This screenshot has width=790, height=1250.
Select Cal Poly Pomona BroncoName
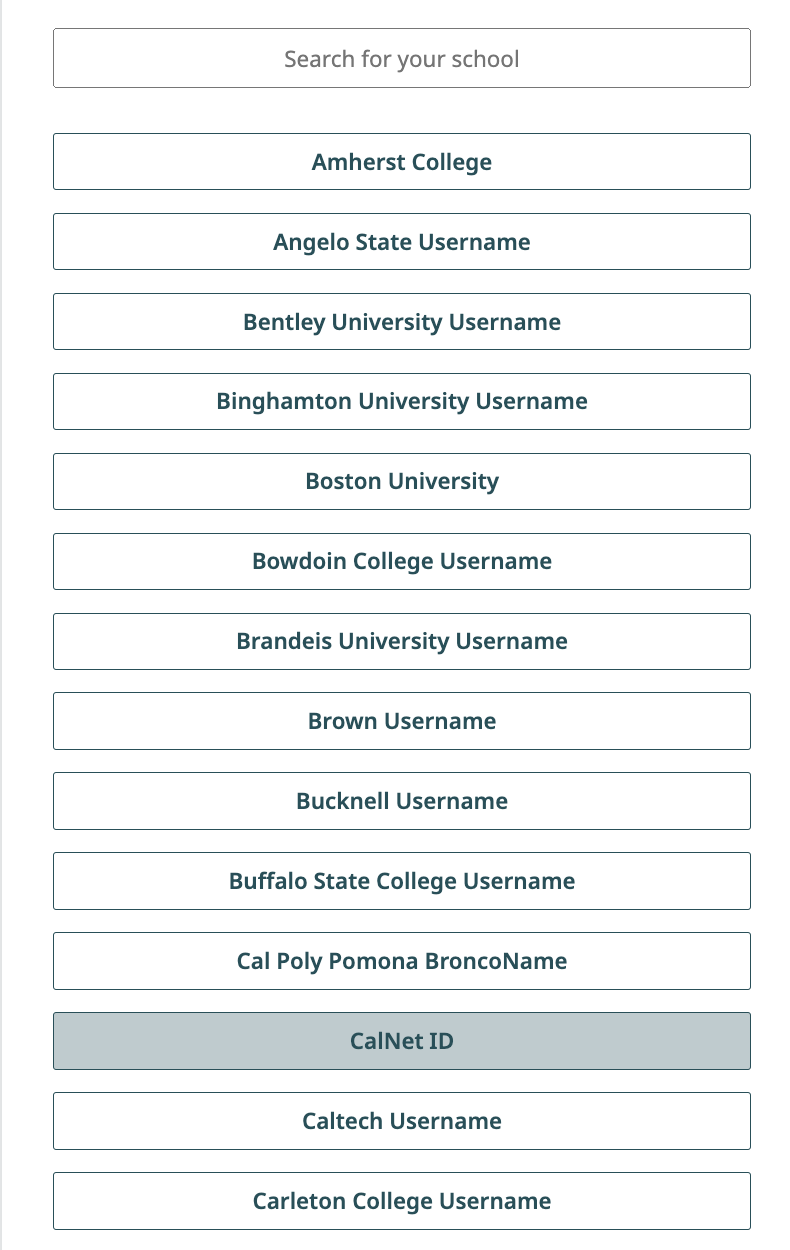click(401, 962)
